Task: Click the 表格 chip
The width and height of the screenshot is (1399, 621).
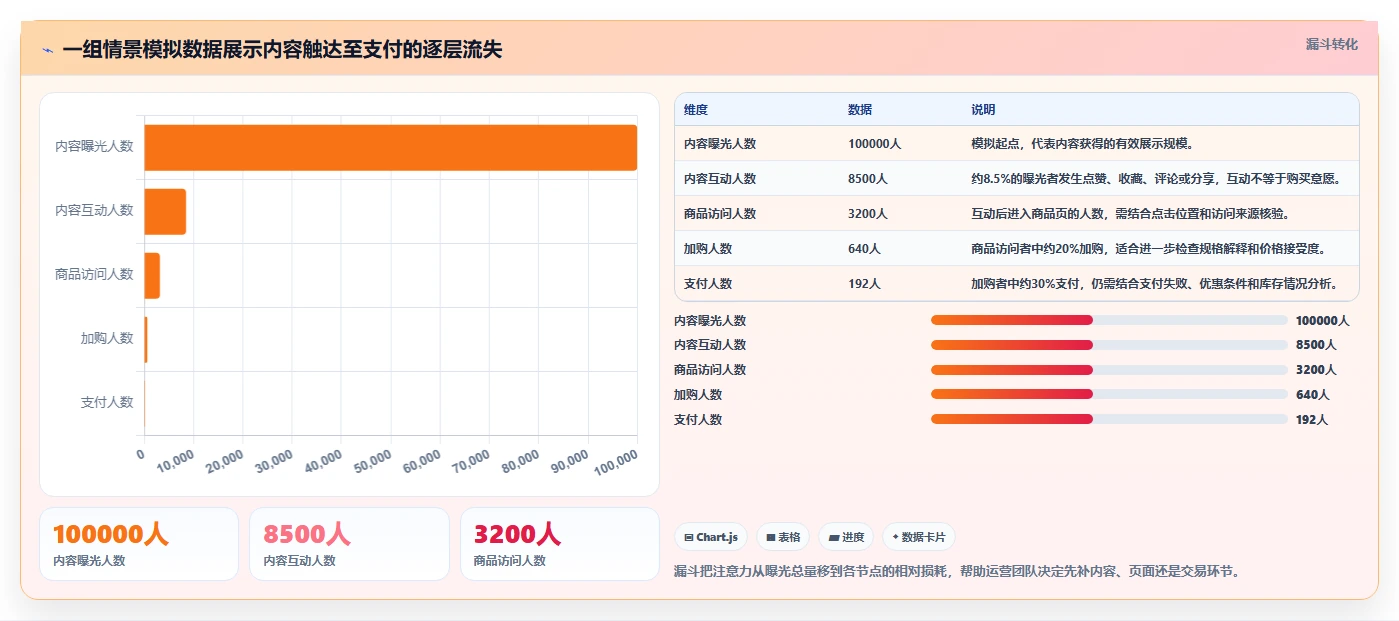Action: [783, 537]
